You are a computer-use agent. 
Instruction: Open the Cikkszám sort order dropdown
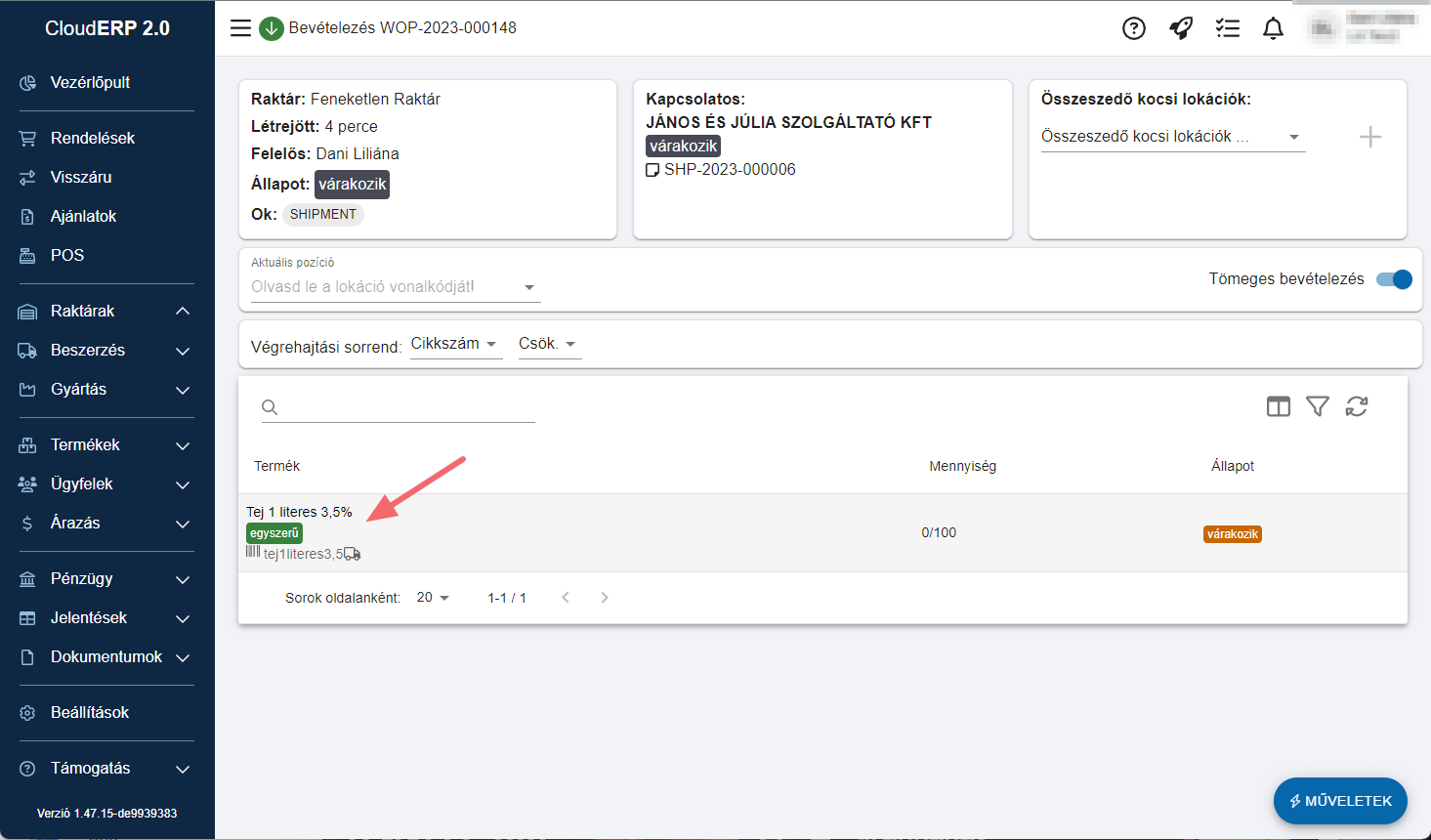tap(454, 344)
